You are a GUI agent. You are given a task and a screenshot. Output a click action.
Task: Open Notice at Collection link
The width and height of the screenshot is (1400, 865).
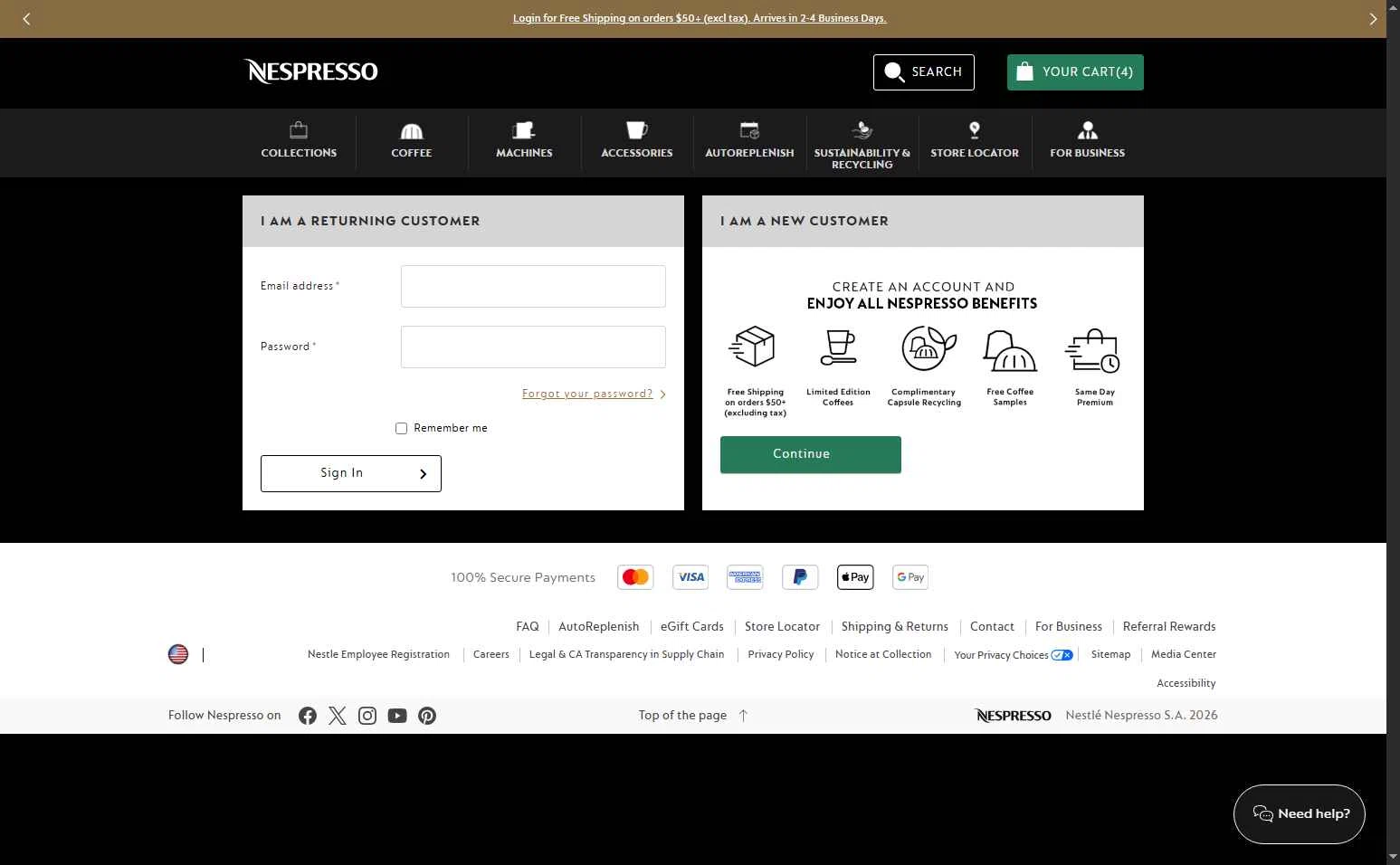883,655
